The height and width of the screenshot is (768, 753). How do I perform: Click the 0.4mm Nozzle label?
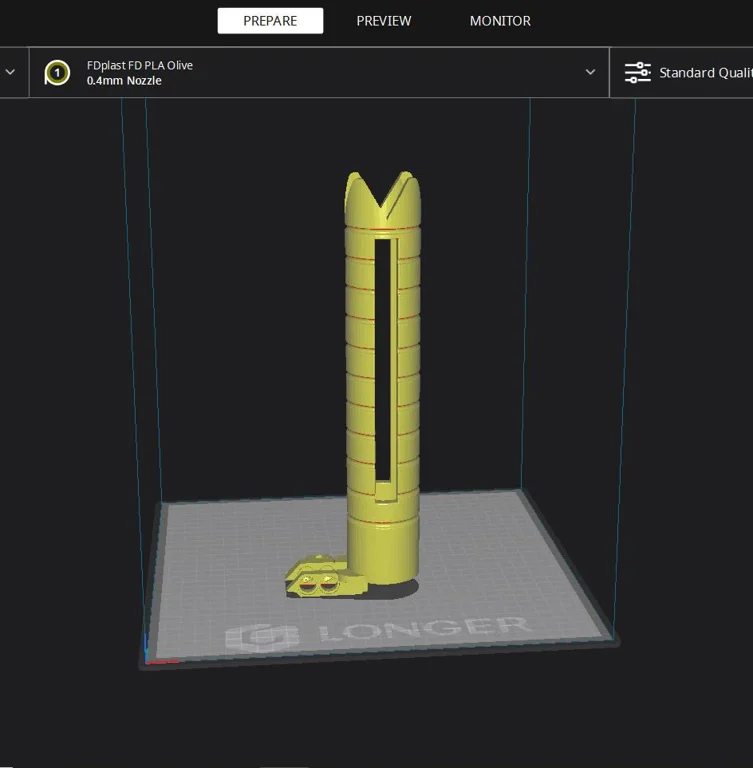[x=124, y=81]
